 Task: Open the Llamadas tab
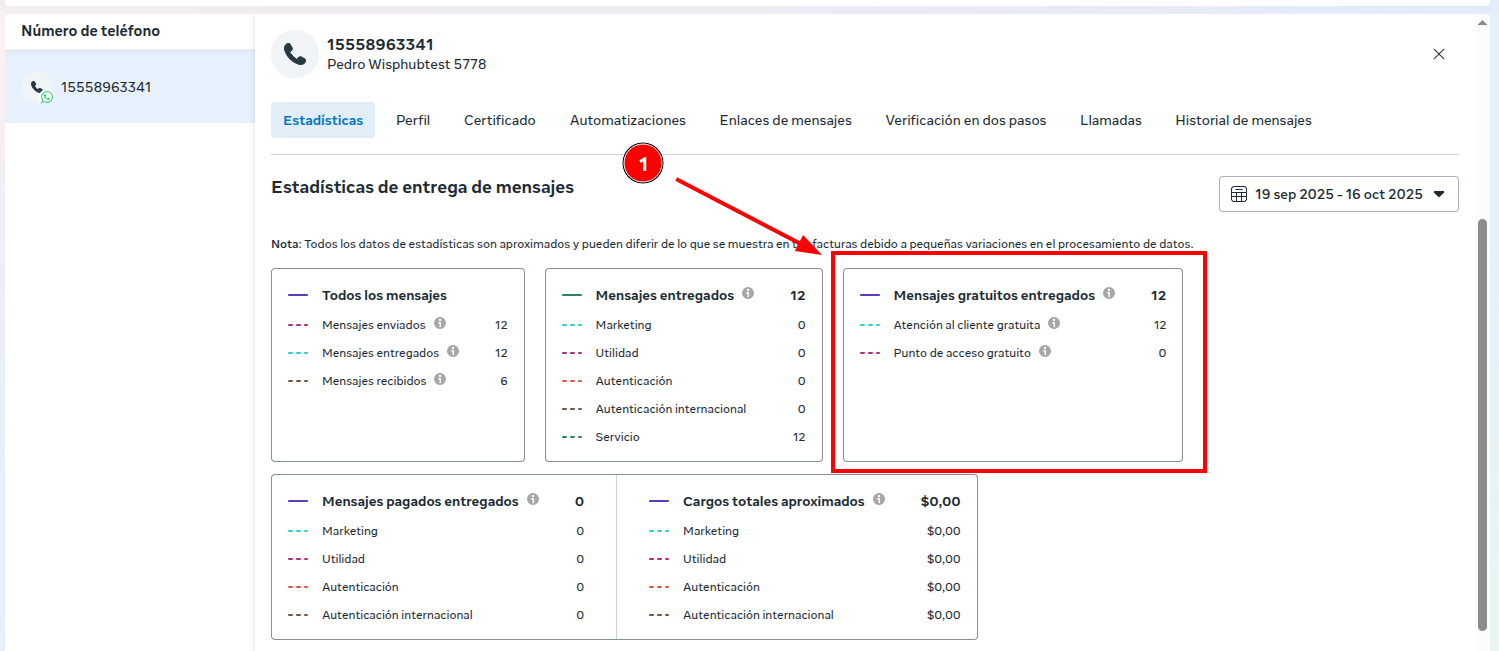tap(1110, 120)
